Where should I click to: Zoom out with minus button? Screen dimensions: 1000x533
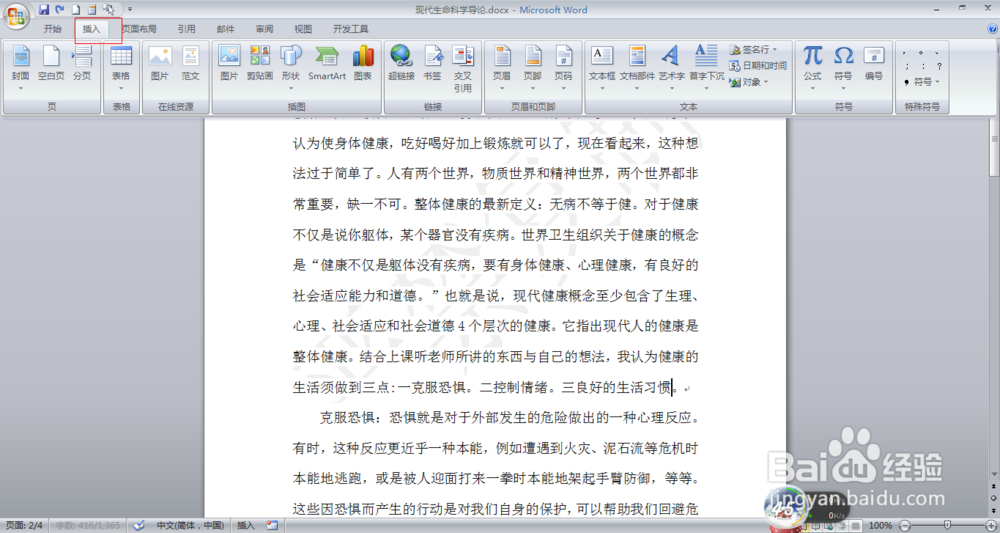[904, 525]
